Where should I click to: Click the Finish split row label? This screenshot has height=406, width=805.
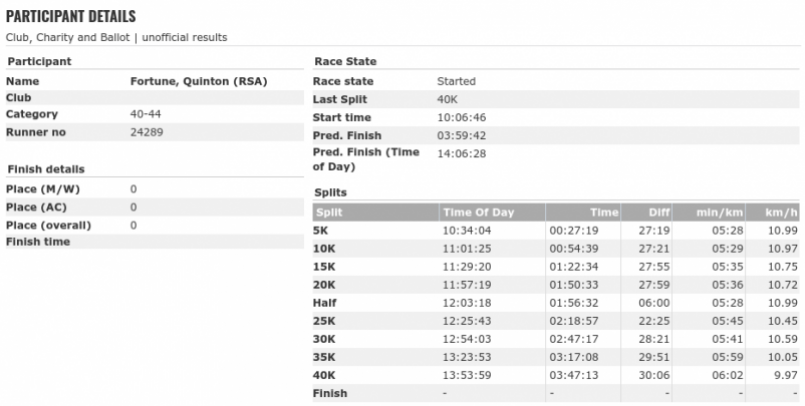click(329, 392)
